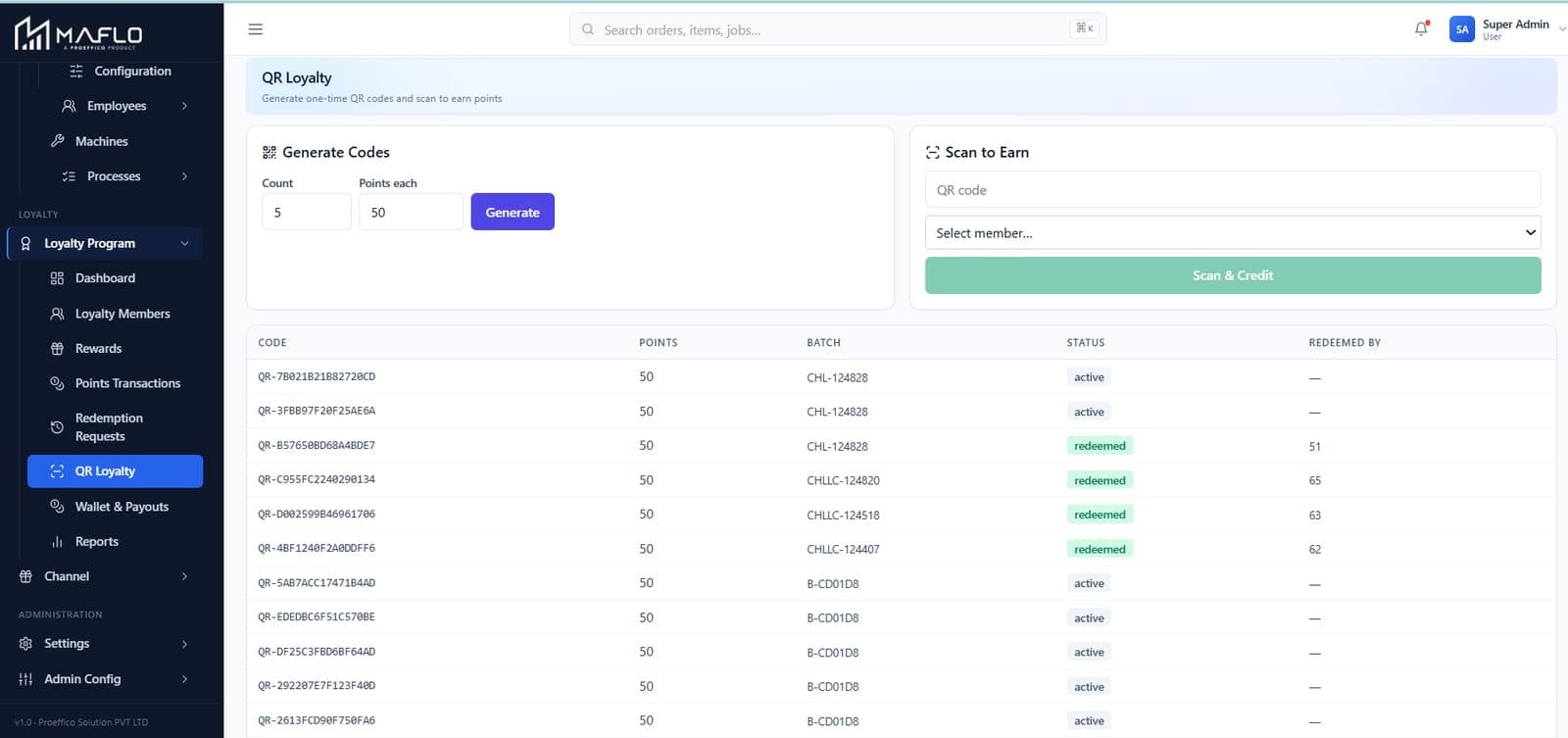Navigate to Redemption Requests
The width and height of the screenshot is (1568, 738).
[x=109, y=427]
